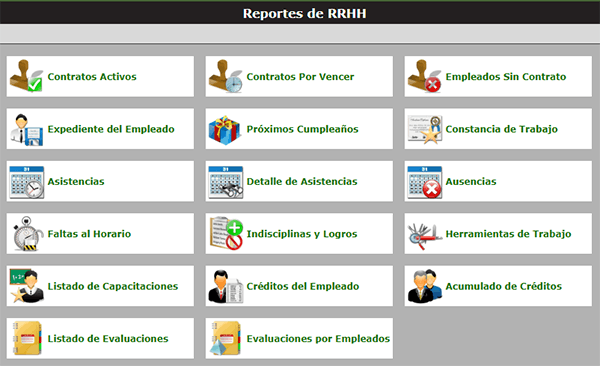The height and width of the screenshot is (366, 600).
Task: Click the gift box birthday icon
Action: (225, 130)
